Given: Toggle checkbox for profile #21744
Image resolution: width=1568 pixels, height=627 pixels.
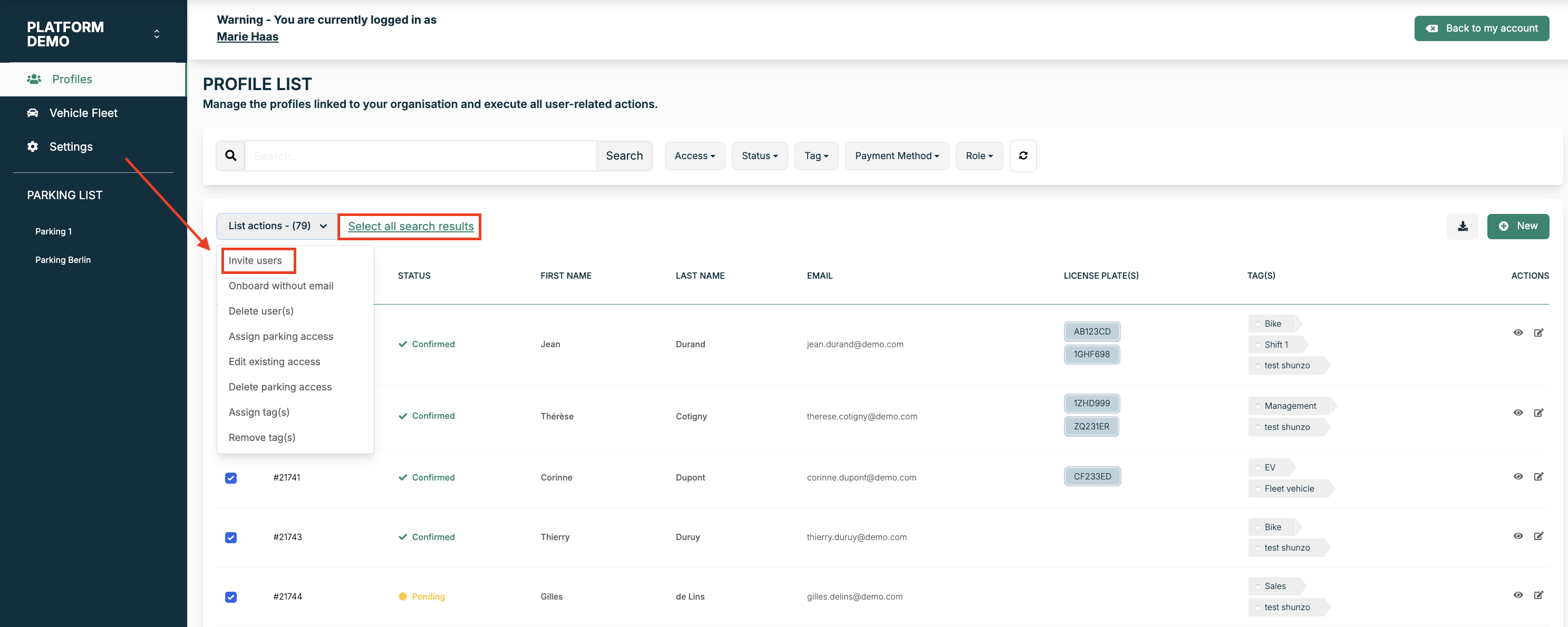Looking at the screenshot, I should point(231,597).
